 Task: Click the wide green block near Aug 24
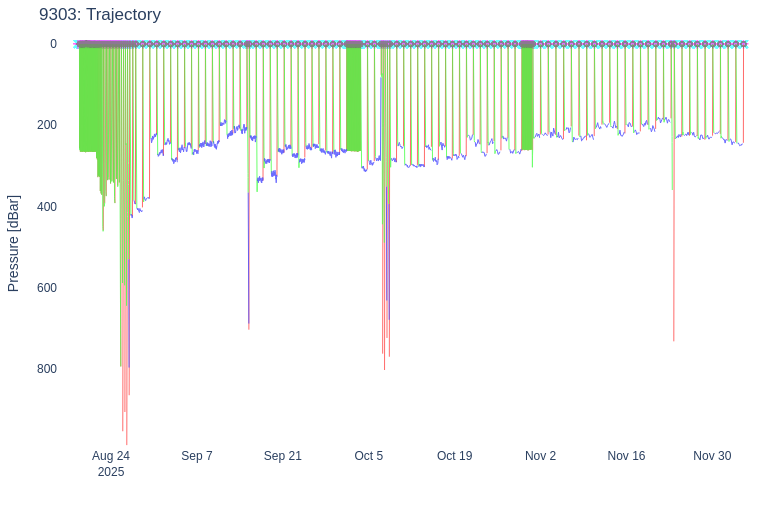click(88, 100)
